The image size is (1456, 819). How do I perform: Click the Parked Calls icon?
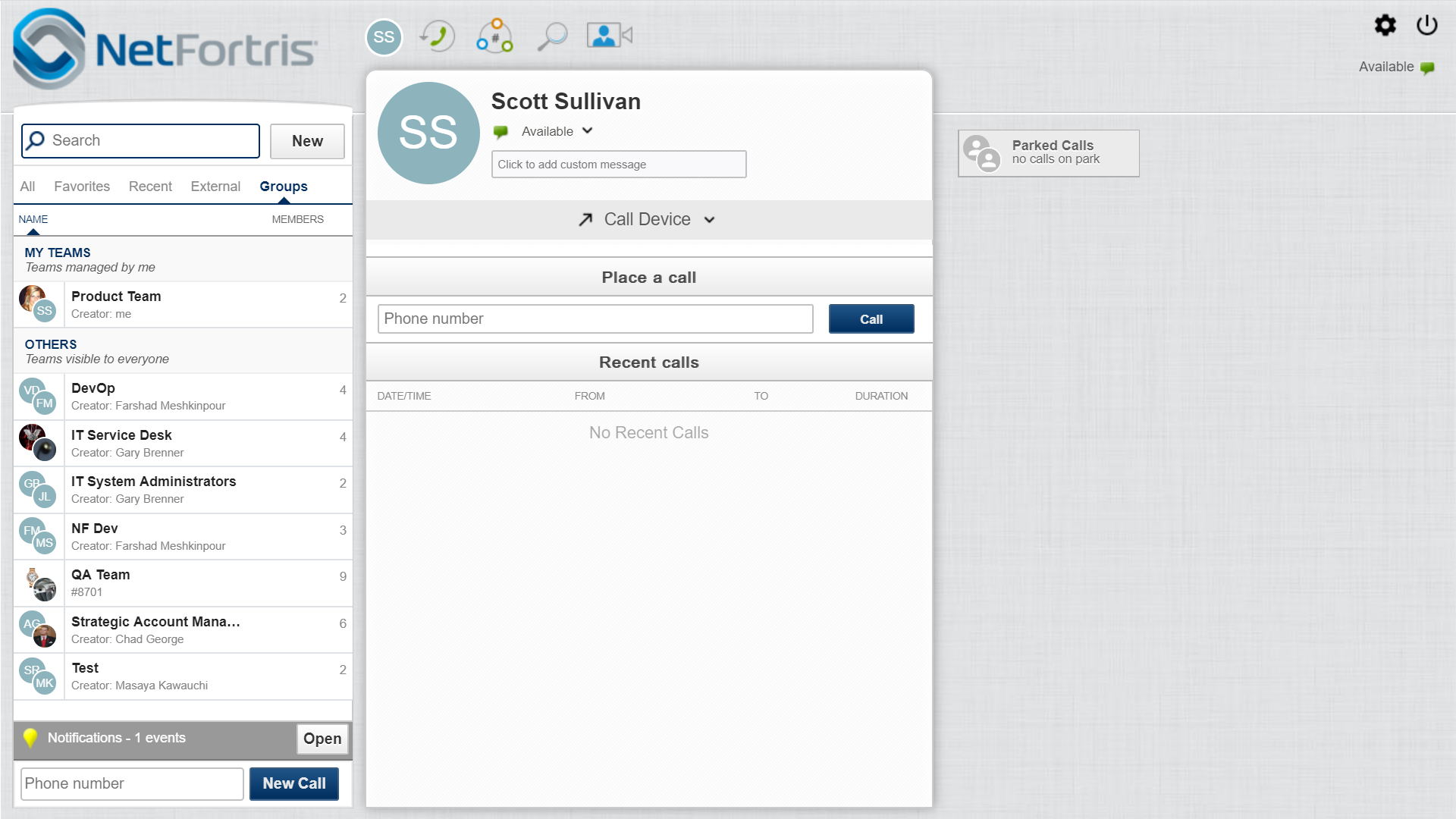click(x=982, y=153)
